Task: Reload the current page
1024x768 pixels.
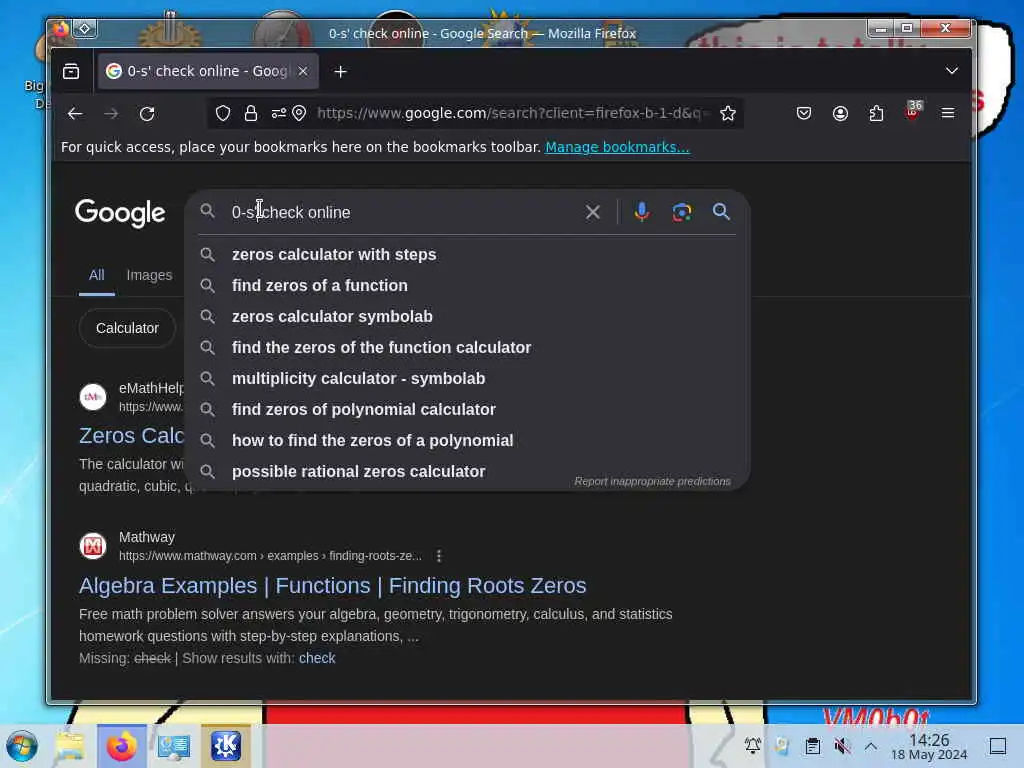Action: coord(148,114)
